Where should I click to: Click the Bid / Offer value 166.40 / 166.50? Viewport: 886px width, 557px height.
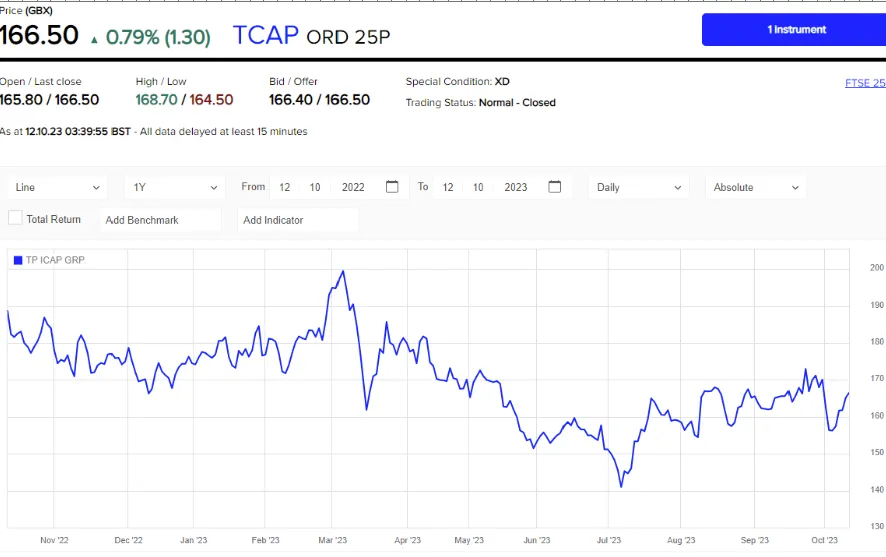(x=319, y=99)
